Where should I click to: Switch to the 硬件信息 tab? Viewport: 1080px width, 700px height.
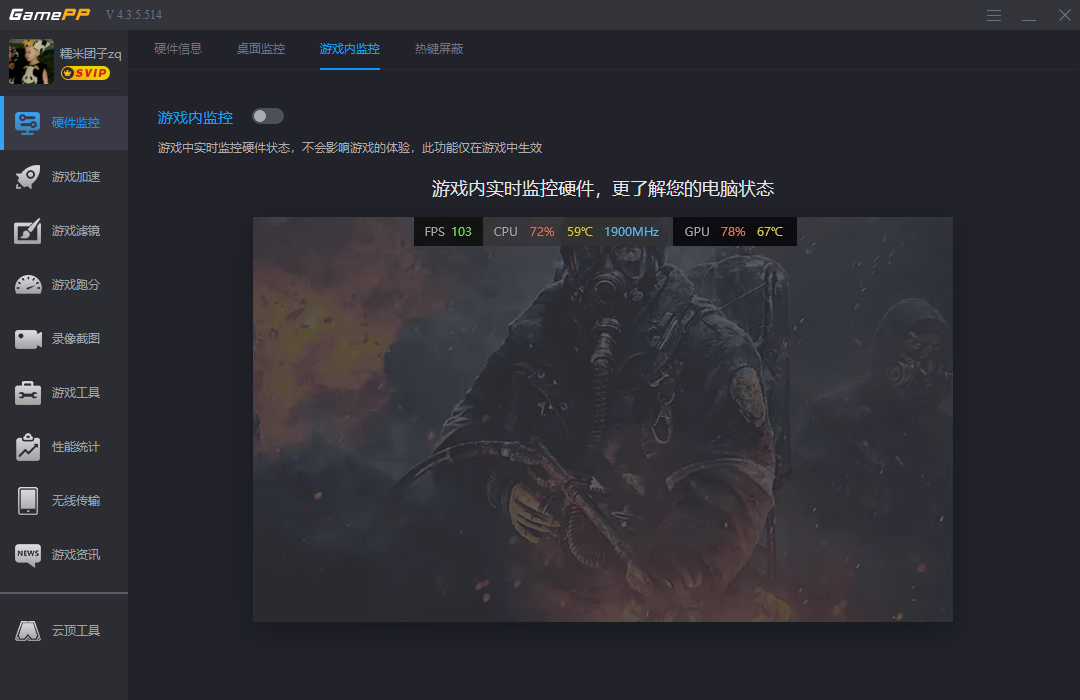coord(177,48)
